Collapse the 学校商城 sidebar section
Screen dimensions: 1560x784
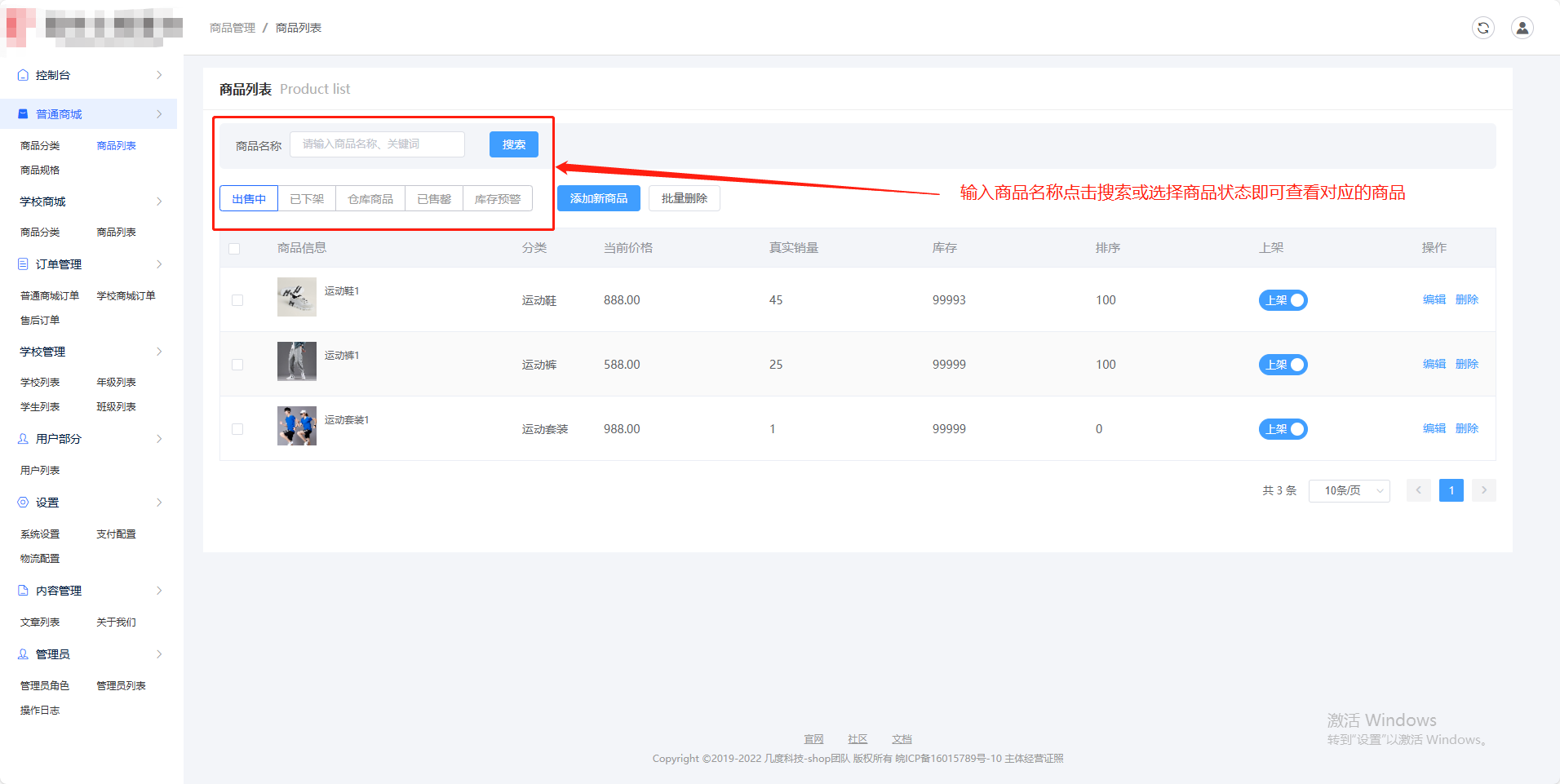click(x=159, y=202)
